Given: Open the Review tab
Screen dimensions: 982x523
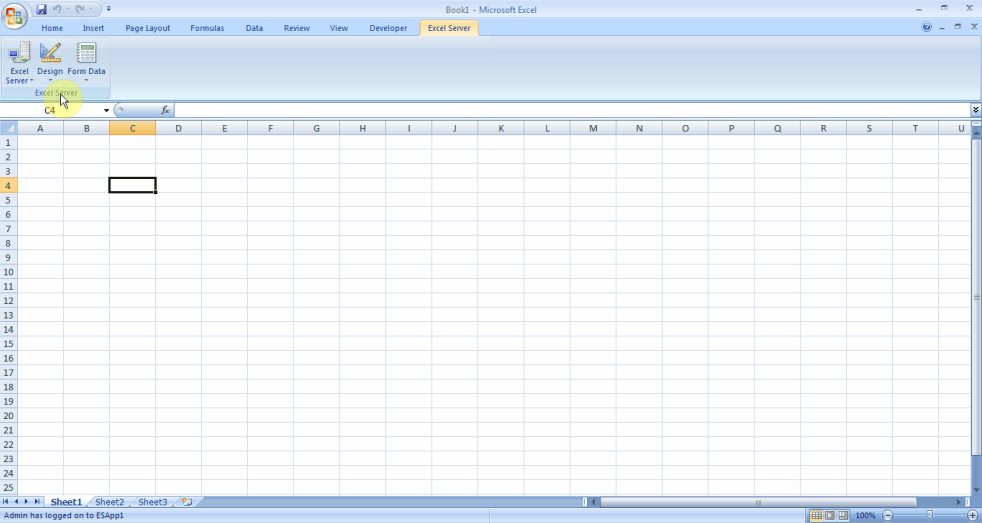Looking at the screenshot, I should [x=297, y=28].
